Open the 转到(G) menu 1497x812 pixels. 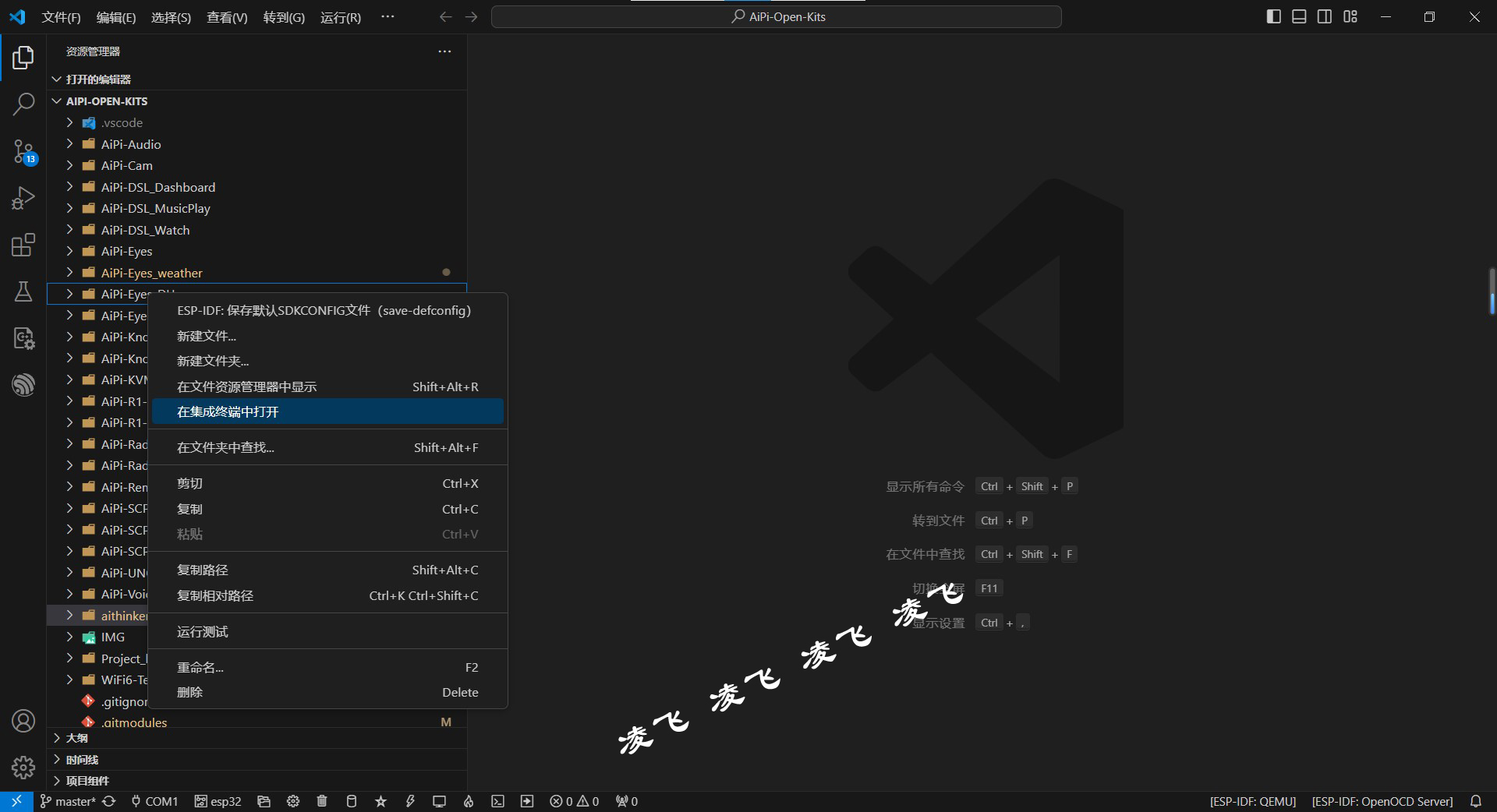(x=284, y=17)
